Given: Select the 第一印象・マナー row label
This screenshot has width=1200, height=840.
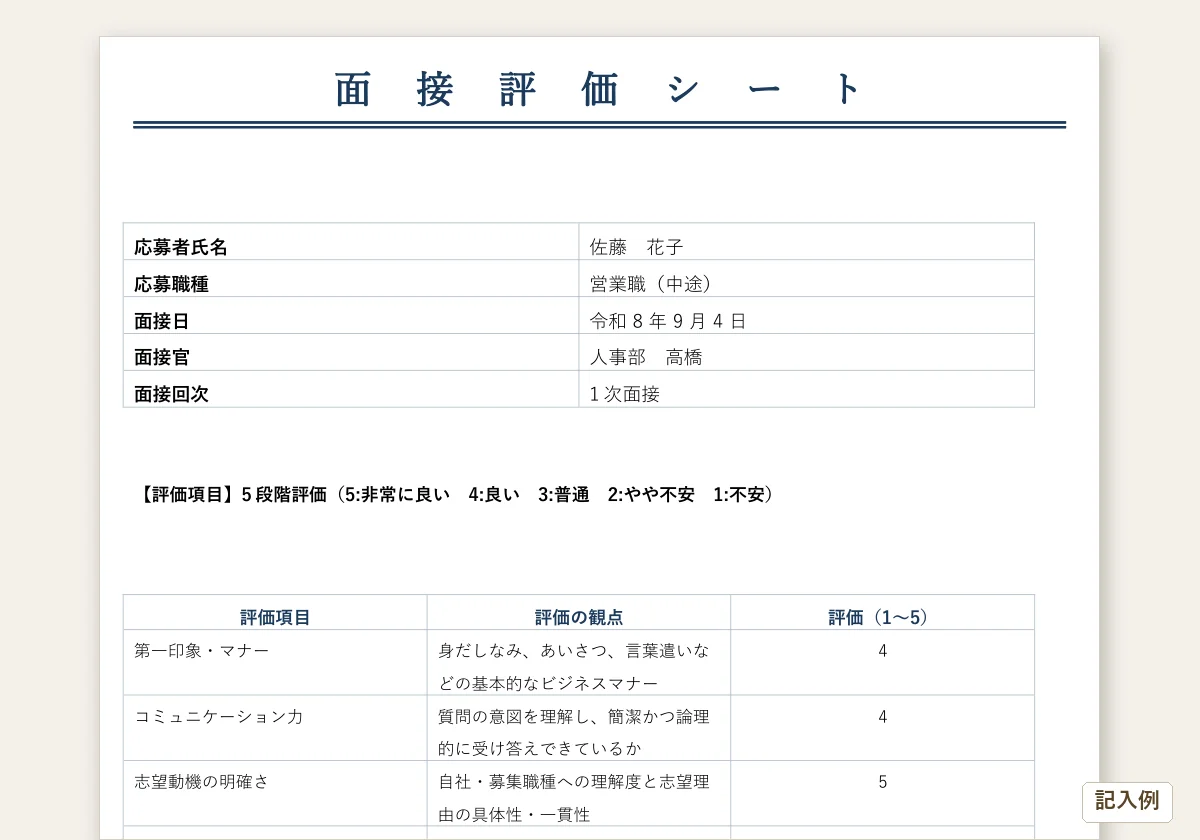Looking at the screenshot, I should point(275,663).
